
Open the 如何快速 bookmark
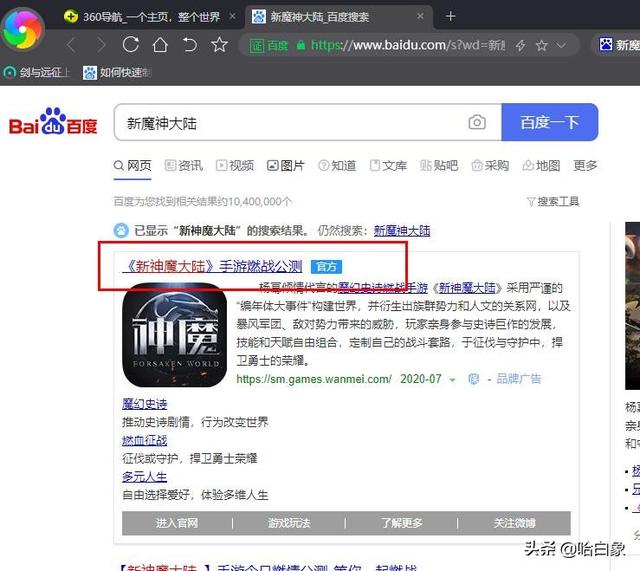117,73
